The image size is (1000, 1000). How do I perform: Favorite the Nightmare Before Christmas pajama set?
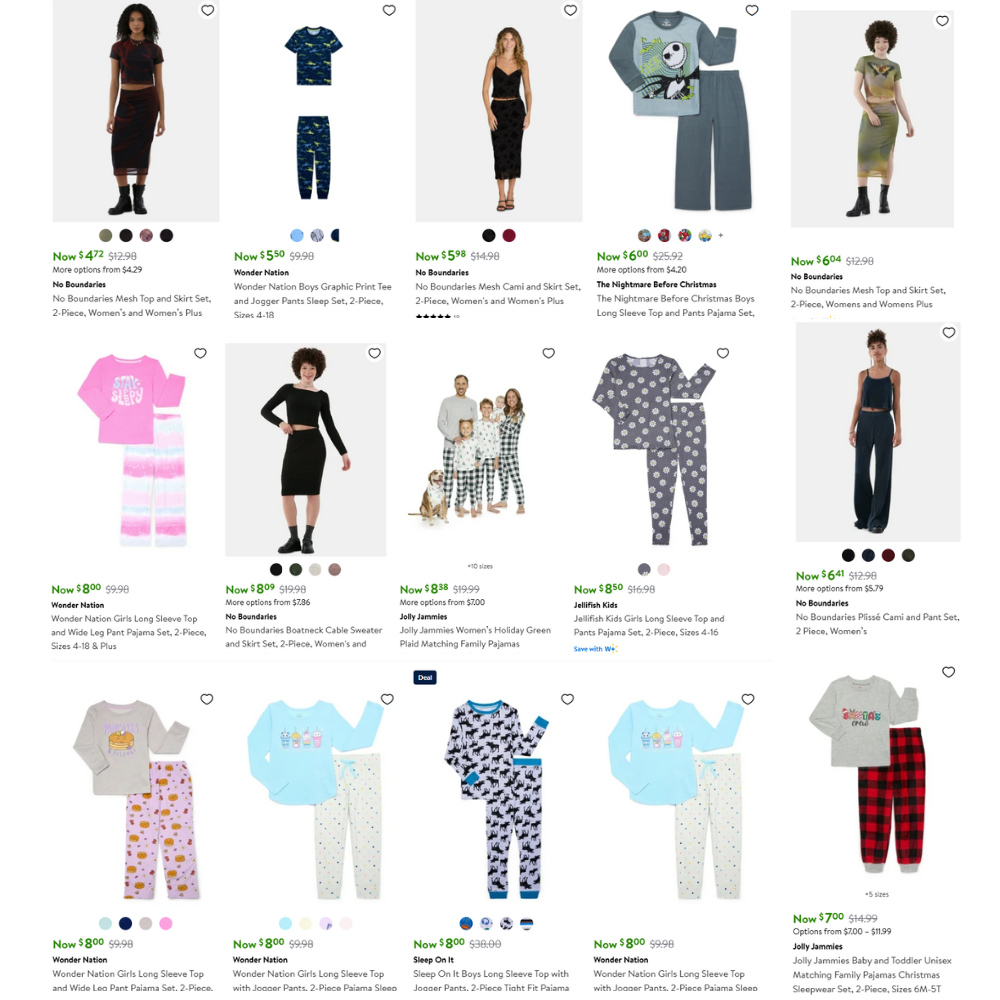pyautogui.click(x=752, y=10)
